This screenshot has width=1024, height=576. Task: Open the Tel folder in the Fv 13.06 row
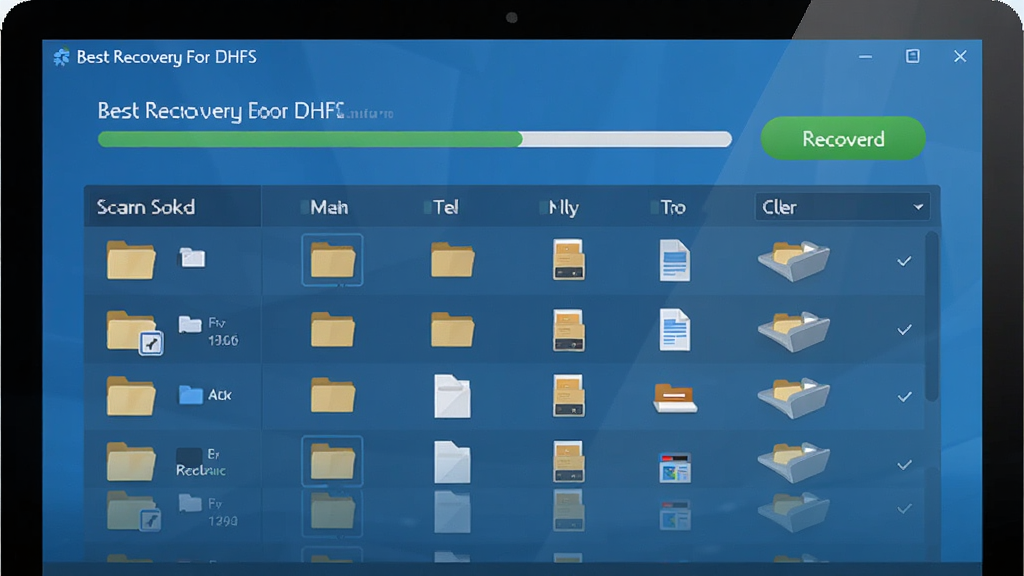click(453, 329)
